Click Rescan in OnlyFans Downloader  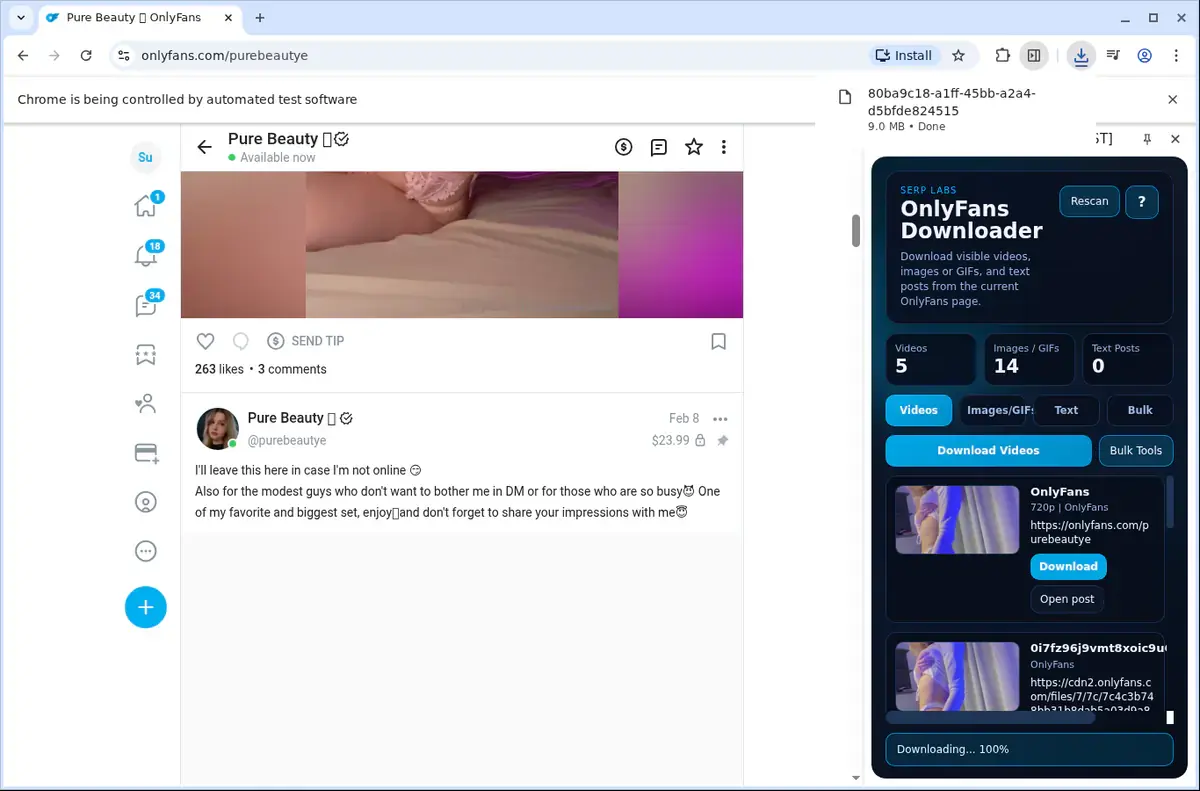tap(1089, 201)
